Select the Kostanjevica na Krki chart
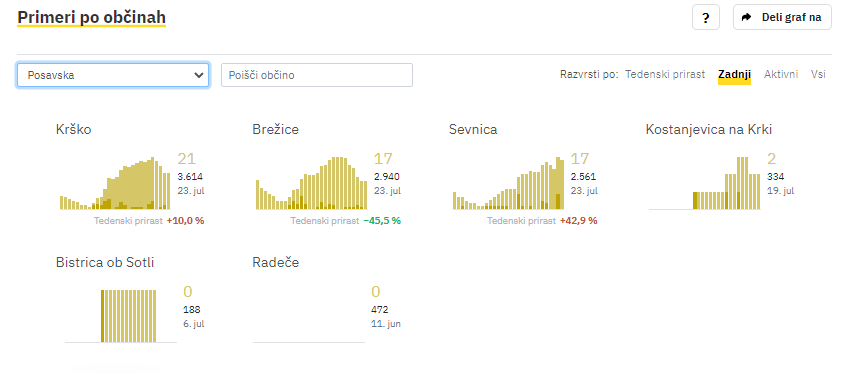Viewport: 850px width, 373px height. point(705,183)
